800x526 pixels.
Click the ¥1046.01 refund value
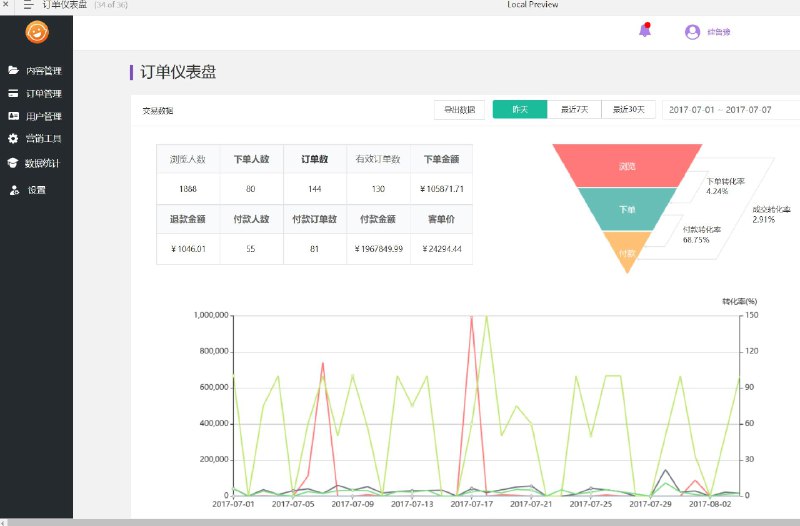click(188, 249)
